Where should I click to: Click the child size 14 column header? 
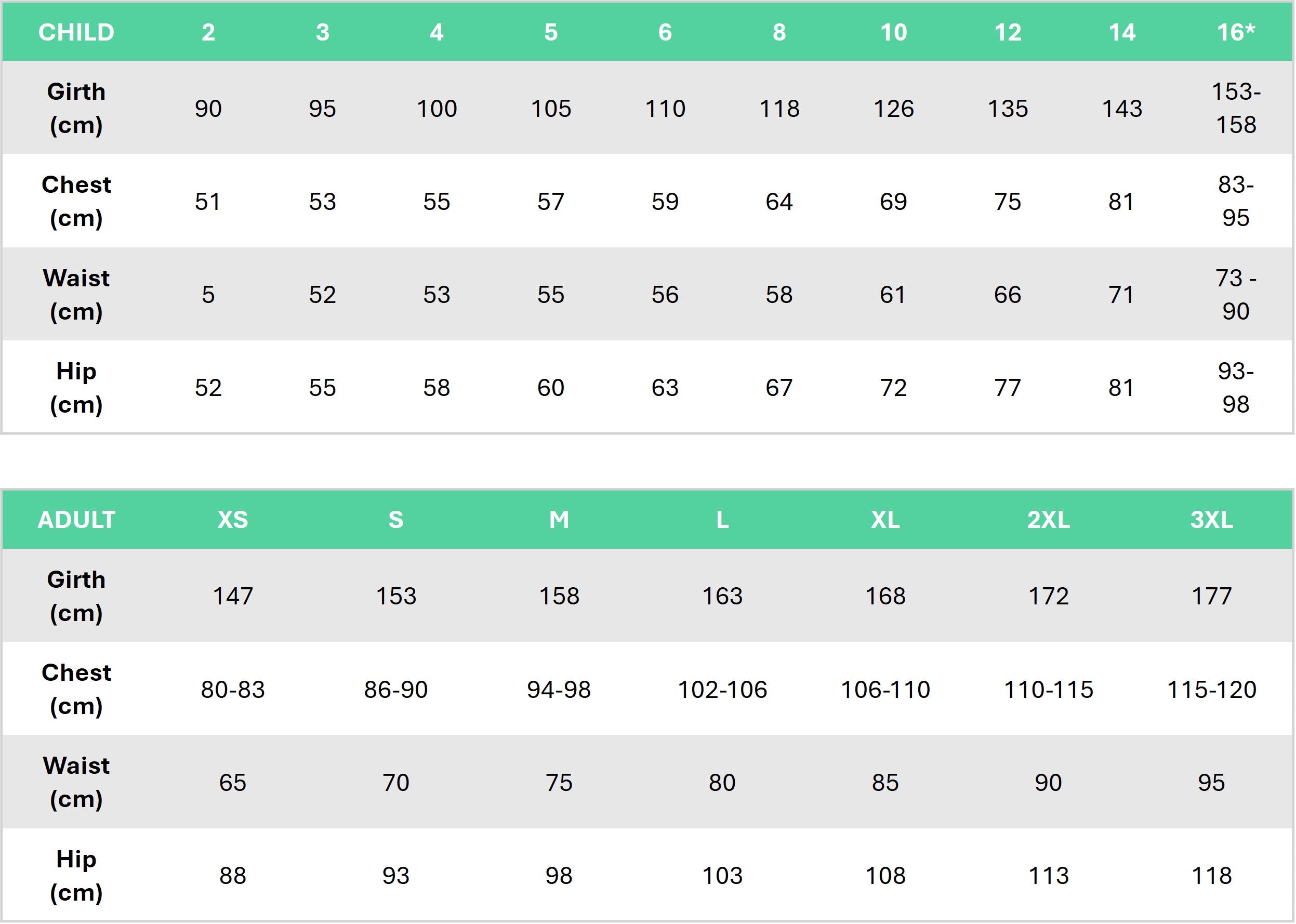point(1121,32)
